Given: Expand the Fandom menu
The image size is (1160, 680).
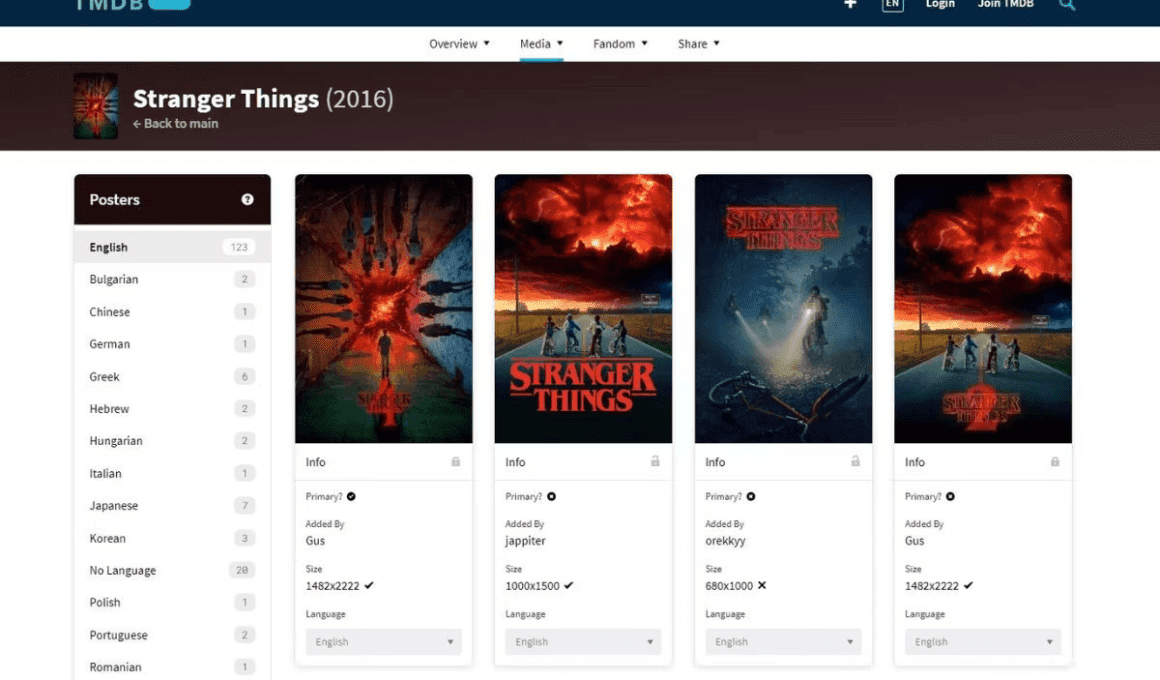Looking at the screenshot, I should [620, 44].
